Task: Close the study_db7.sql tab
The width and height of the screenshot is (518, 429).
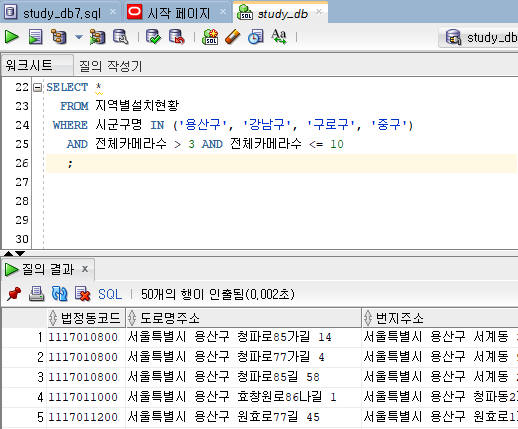Action: click(x=113, y=12)
